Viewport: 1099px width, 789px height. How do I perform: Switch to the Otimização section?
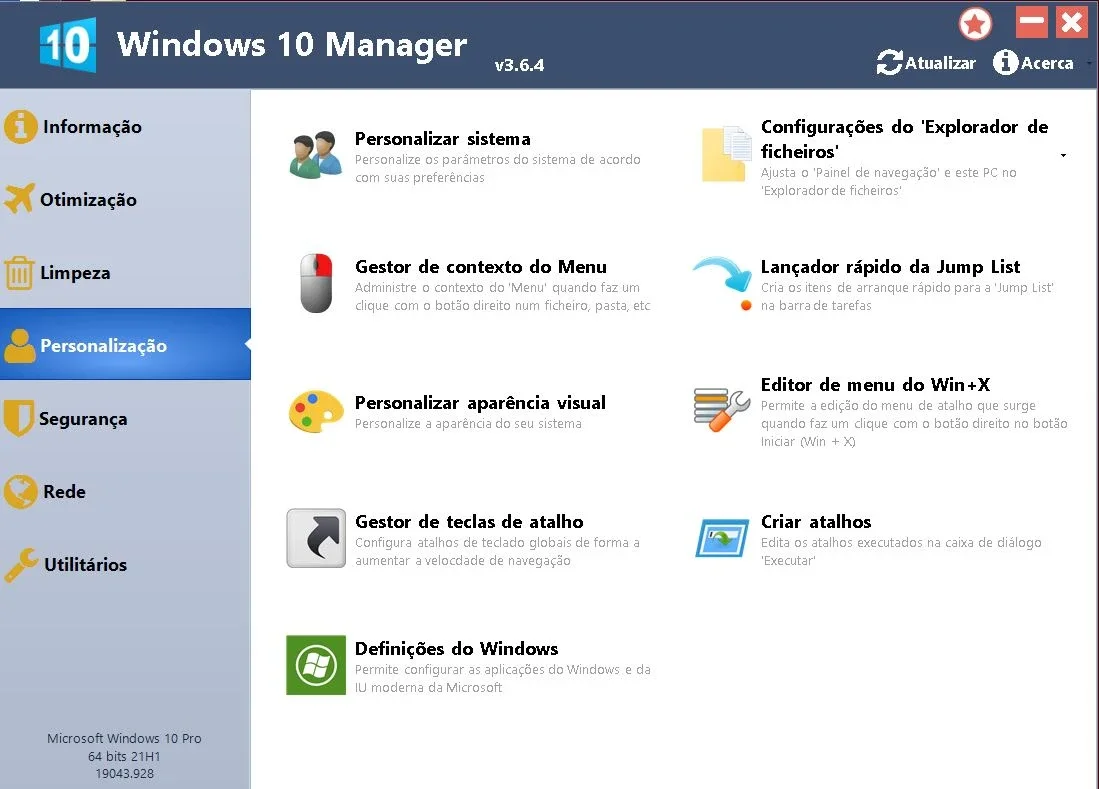click(x=125, y=200)
